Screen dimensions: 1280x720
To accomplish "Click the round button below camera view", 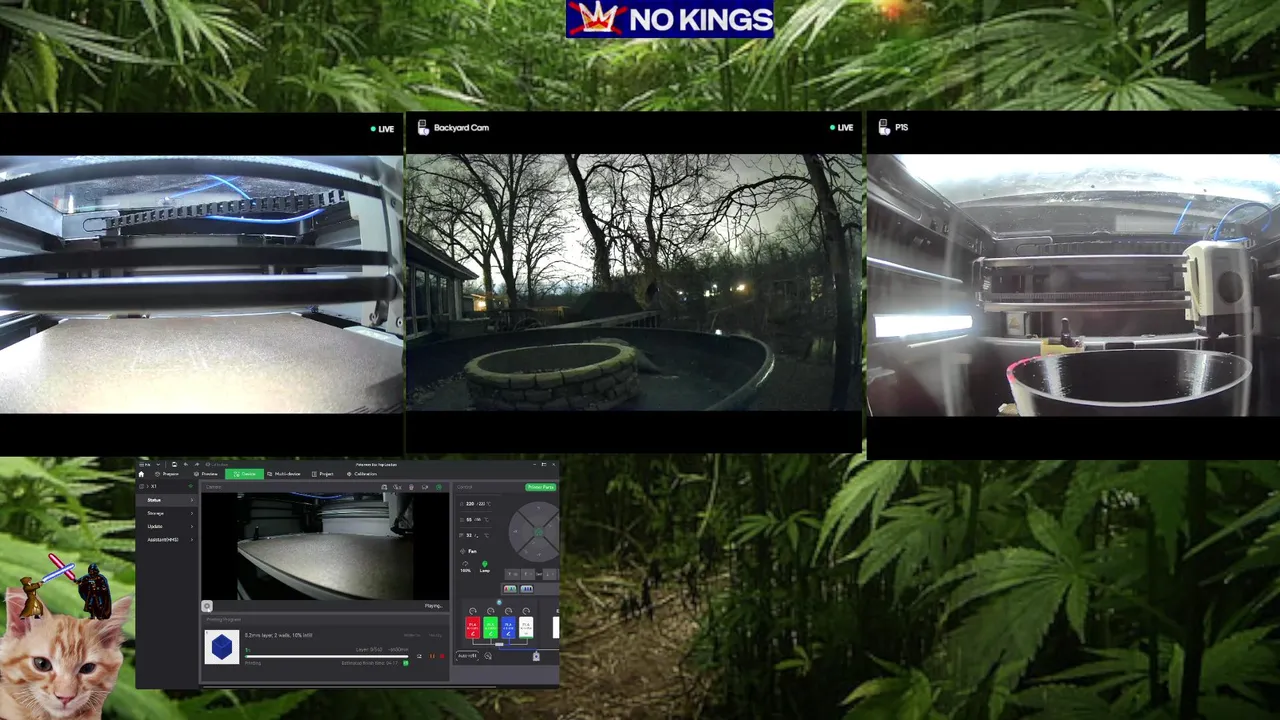I will (x=207, y=606).
